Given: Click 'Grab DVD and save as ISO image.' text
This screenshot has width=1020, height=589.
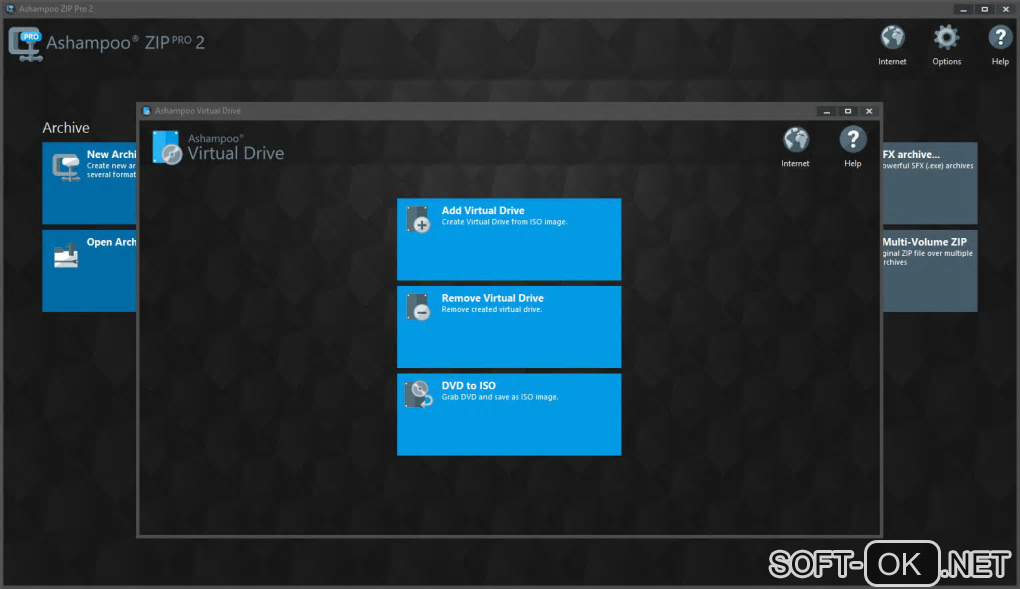Looking at the screenshot, I should pos(500,397).
